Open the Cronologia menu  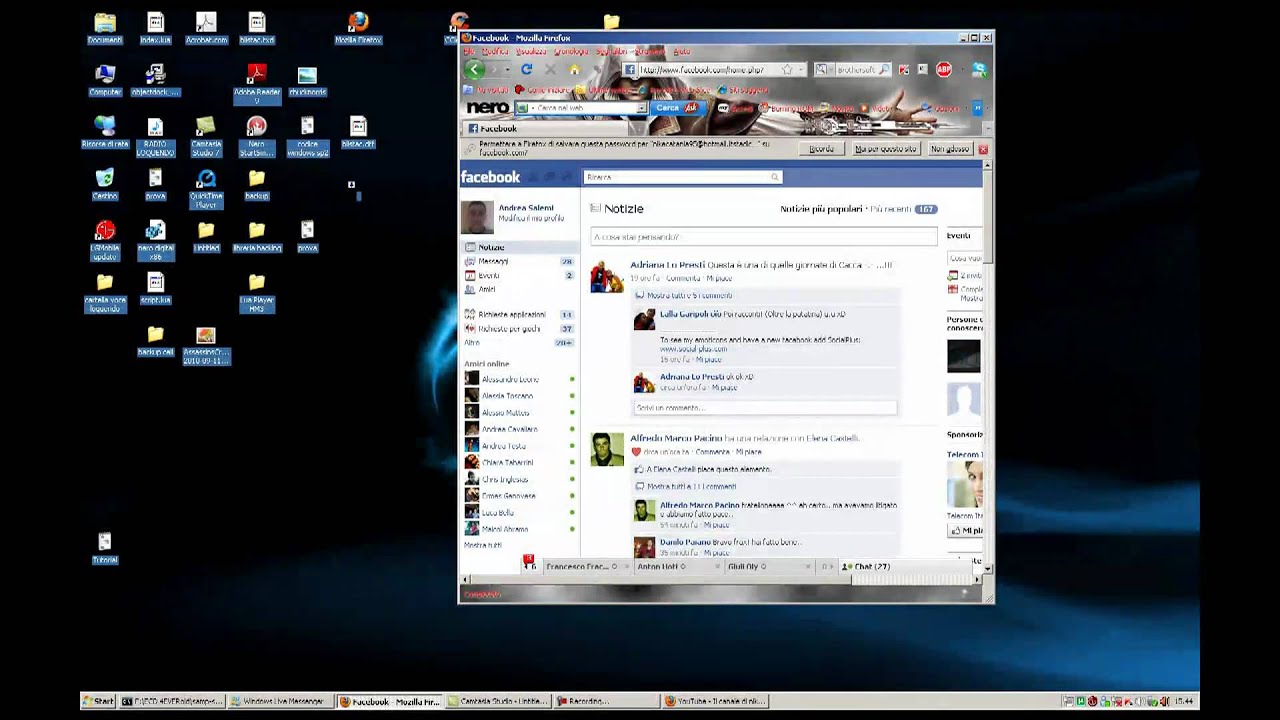(571, 51)
